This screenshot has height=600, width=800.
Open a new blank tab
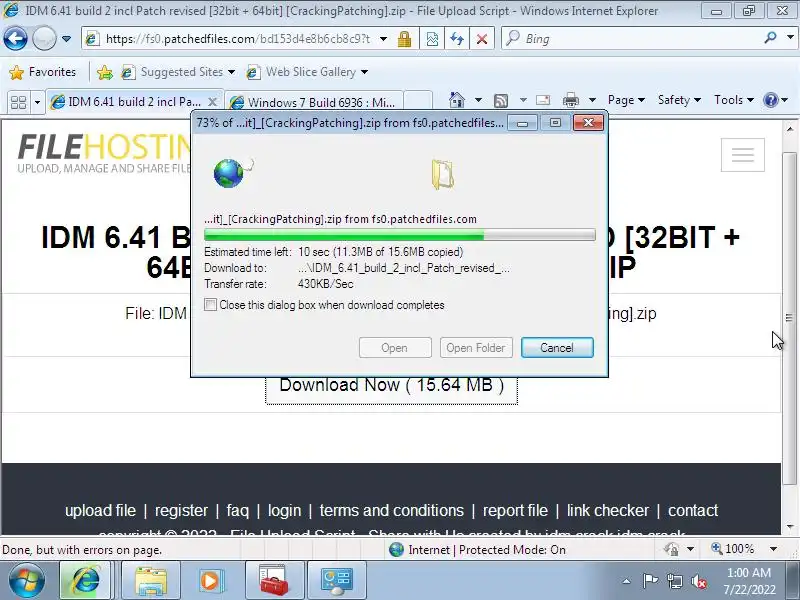[x=418, y=102]
